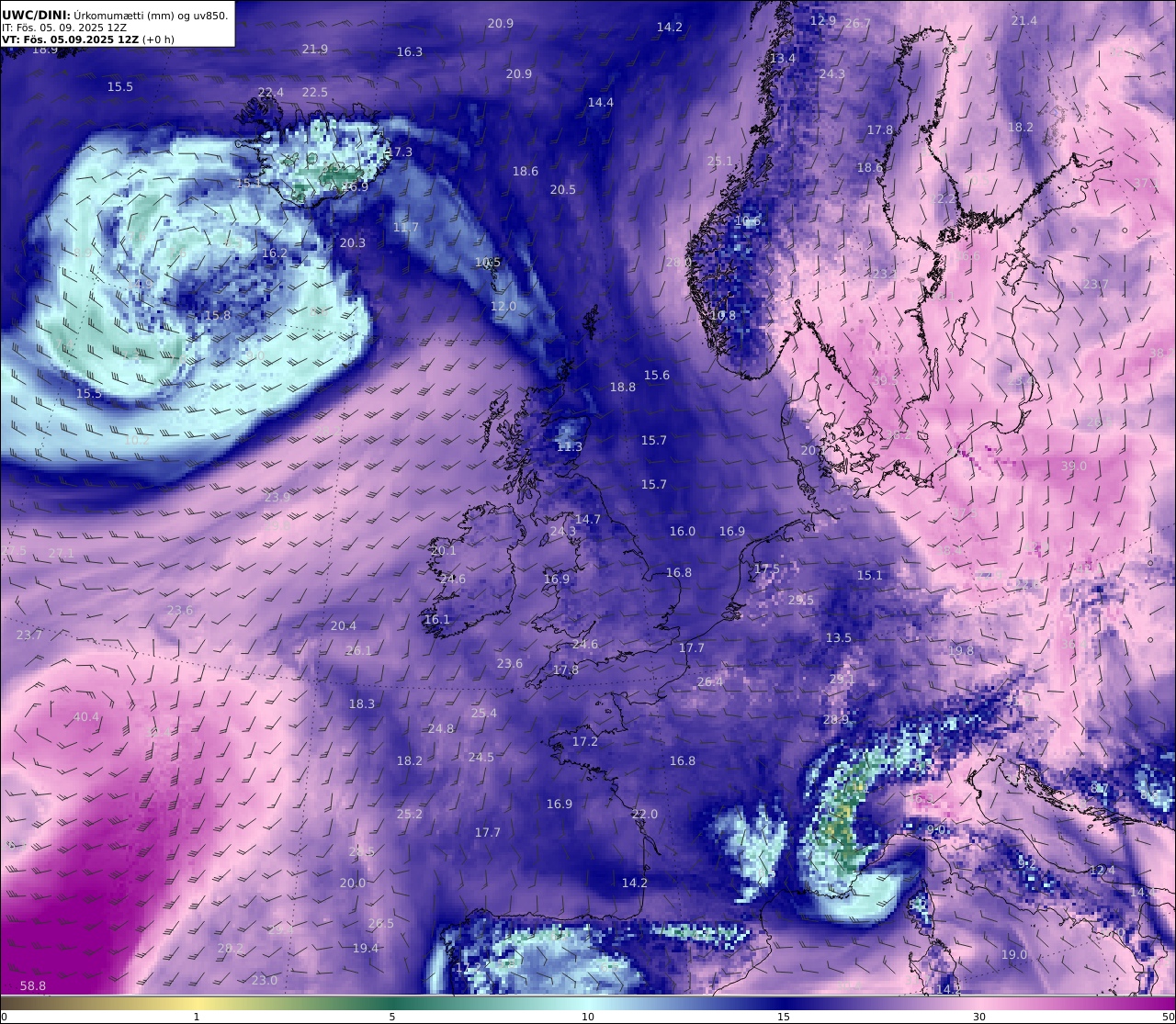
Task: Click the 22.5 value north of Iceland
Action: click(315, 92)
